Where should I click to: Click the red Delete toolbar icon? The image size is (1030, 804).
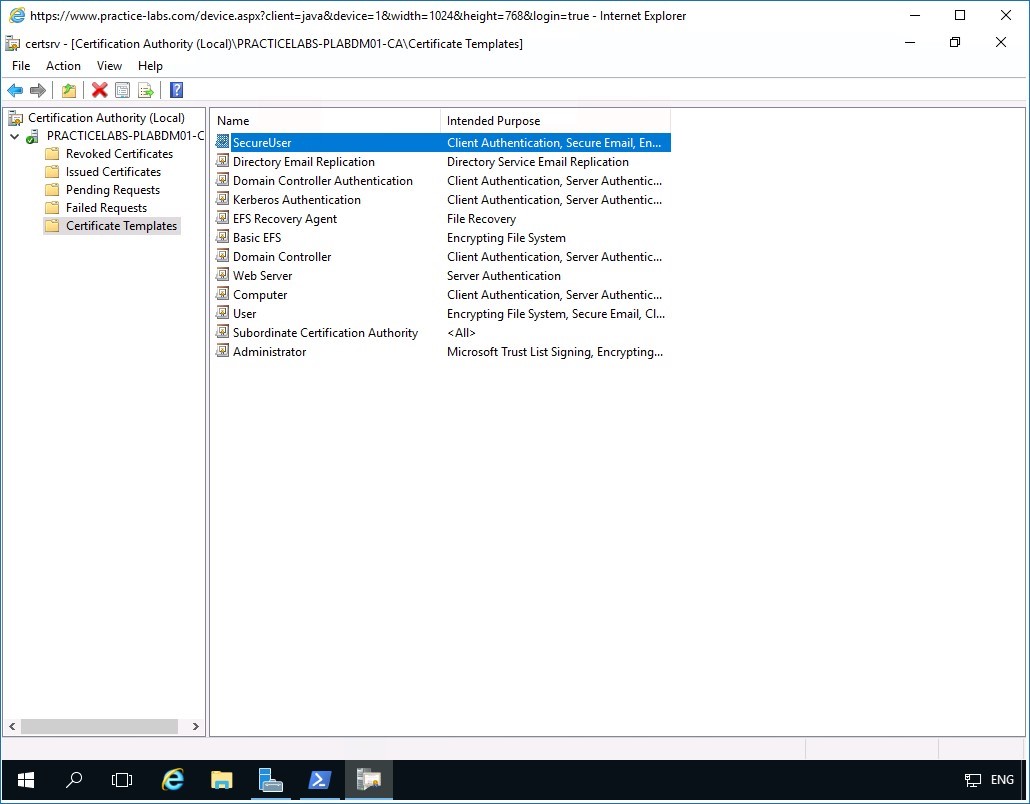pyautogui.click(x=100, y=90)
